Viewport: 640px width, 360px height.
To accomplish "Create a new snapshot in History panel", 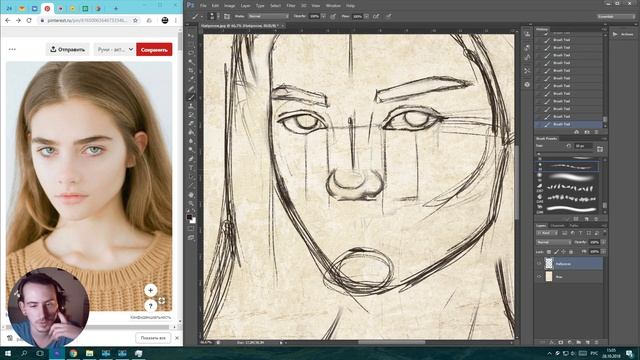I will (x=587, y=132).
